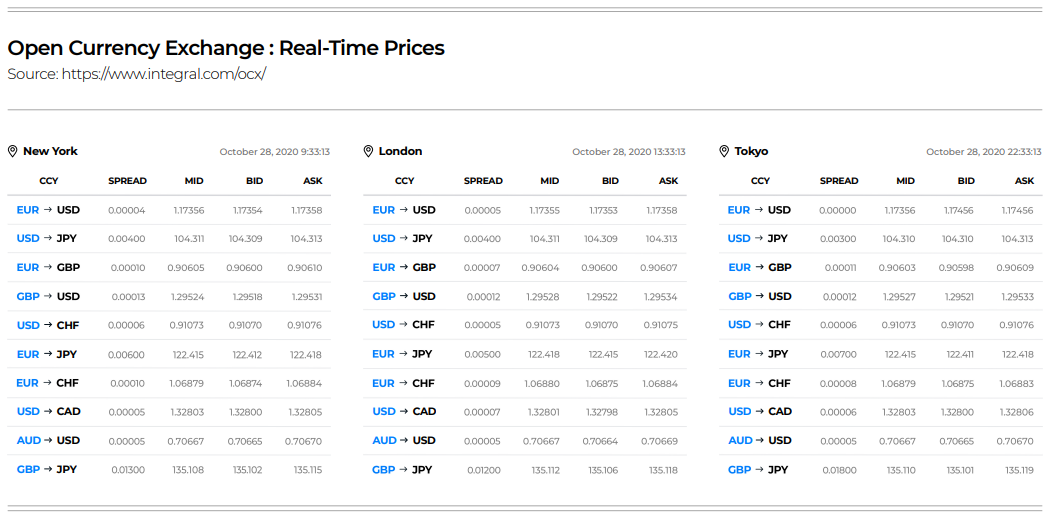Click the BID column header in New York table
1050x518 pixels.
click(254, 181)
